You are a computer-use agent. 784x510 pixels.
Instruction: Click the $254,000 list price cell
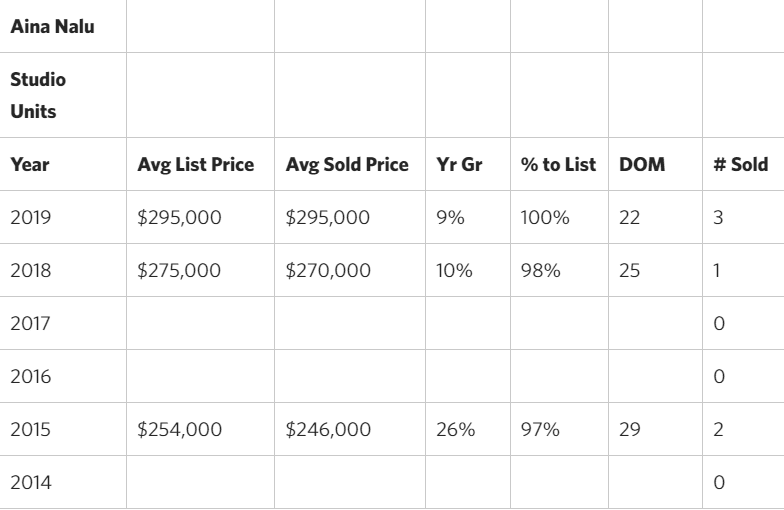tap(200, 429)
